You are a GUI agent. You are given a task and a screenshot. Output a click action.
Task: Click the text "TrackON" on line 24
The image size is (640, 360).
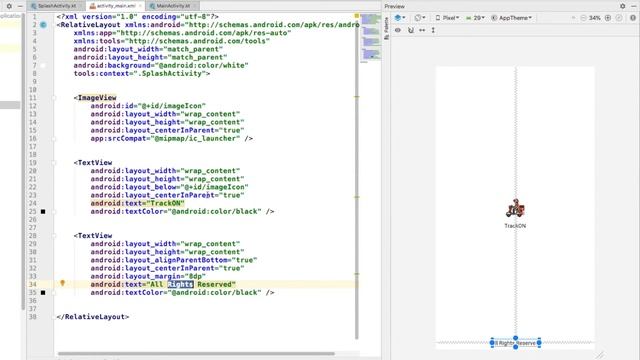click(165, 203)
